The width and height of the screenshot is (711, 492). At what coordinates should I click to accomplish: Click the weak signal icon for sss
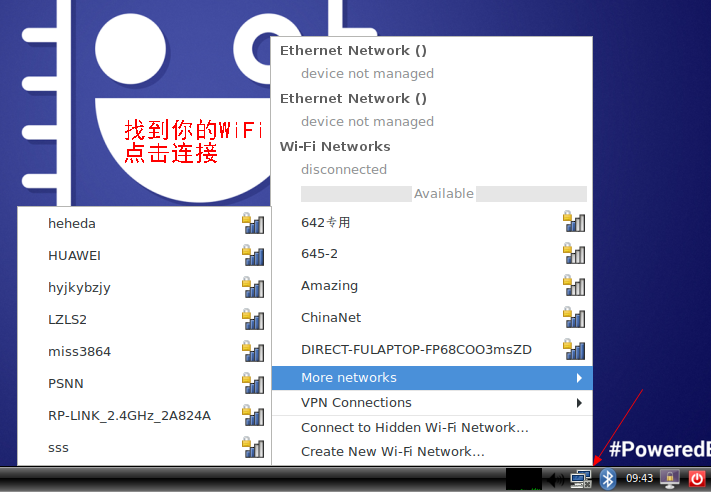(253, 447)
